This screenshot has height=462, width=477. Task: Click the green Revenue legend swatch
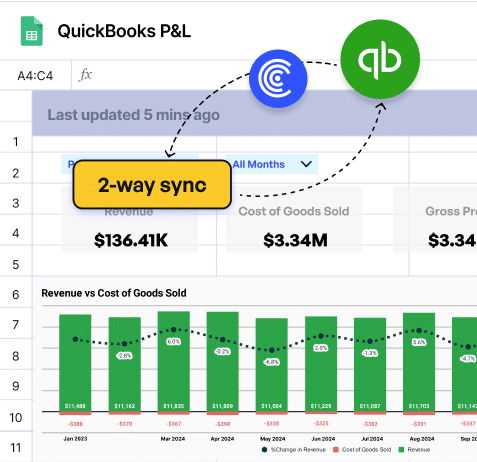click(401, 450)
